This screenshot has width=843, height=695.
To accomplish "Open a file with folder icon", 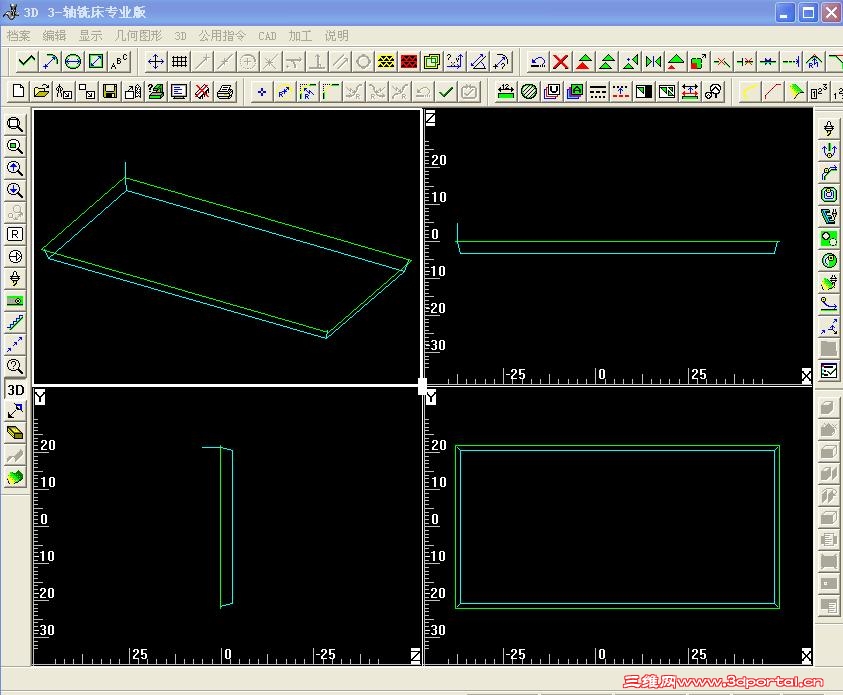I will tap(41, 91).
